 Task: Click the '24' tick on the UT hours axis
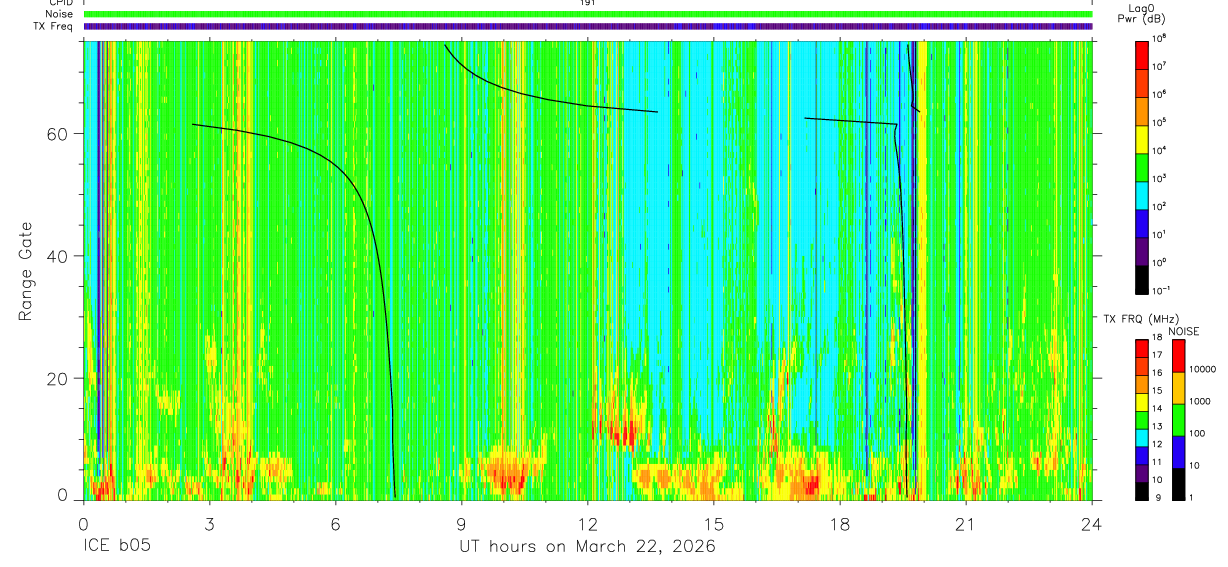coord(1092,524)
